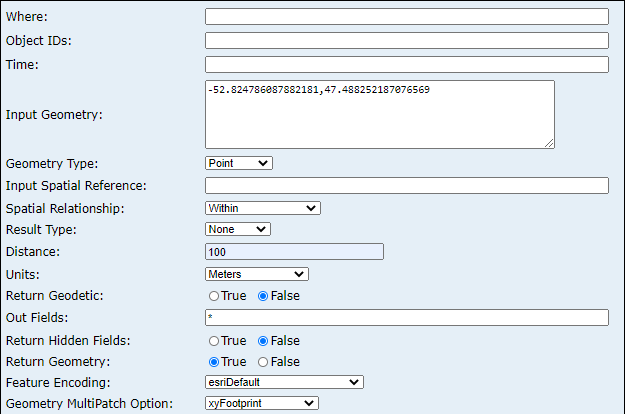Screen dimensions: 625x414
Task: Set Return Geometry to False
Action: click(264, 362)
